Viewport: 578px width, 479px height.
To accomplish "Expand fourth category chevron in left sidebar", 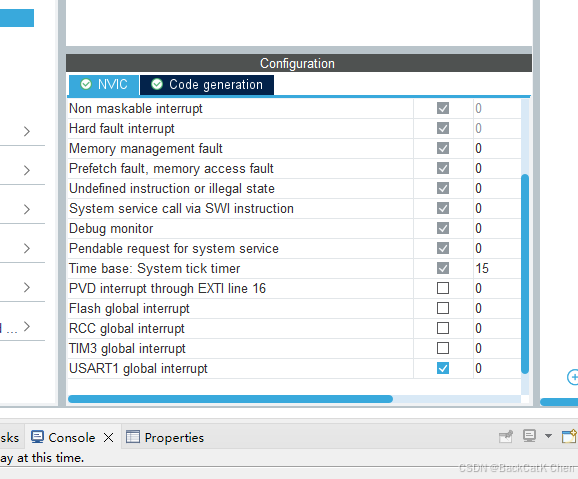I will [27, 248].
